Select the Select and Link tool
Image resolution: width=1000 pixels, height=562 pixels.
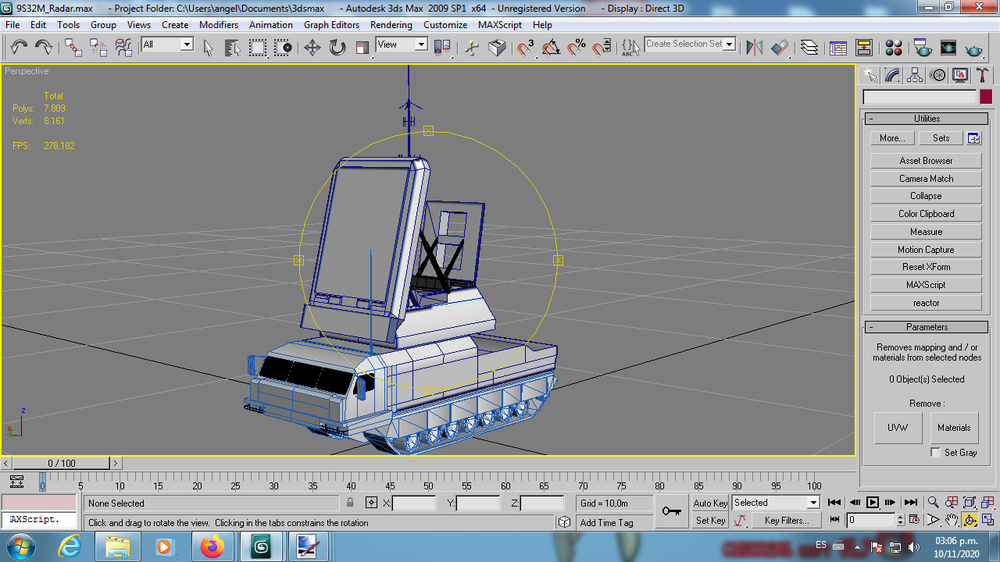click(73, 47)
